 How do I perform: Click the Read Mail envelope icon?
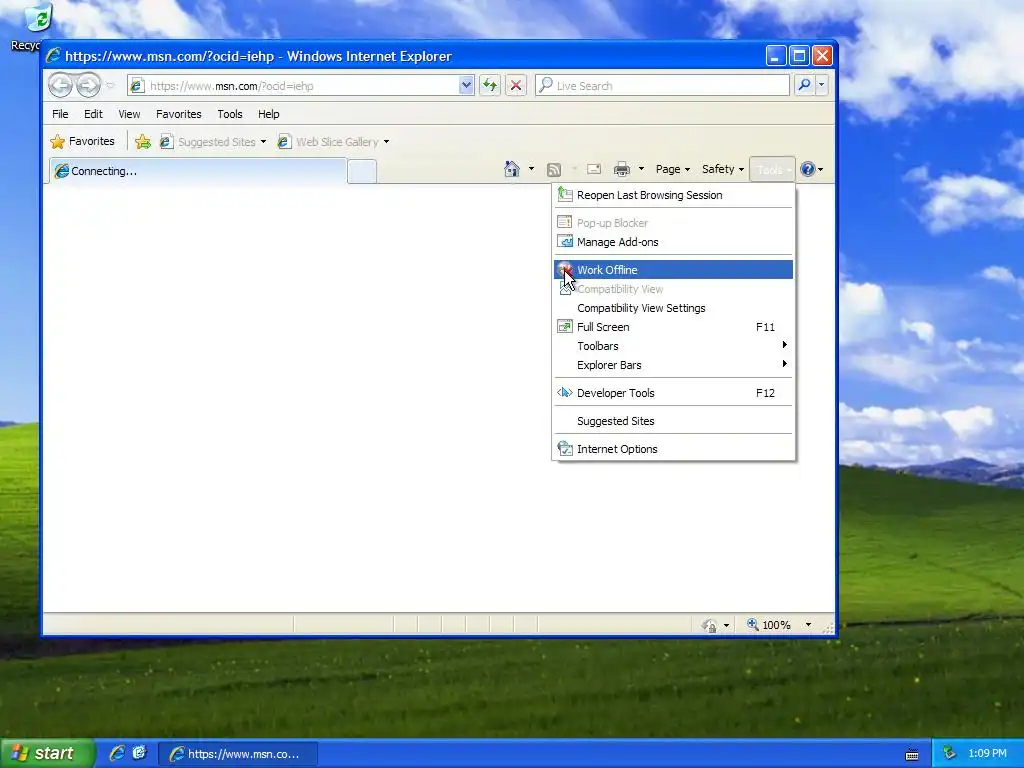[594, 169]
